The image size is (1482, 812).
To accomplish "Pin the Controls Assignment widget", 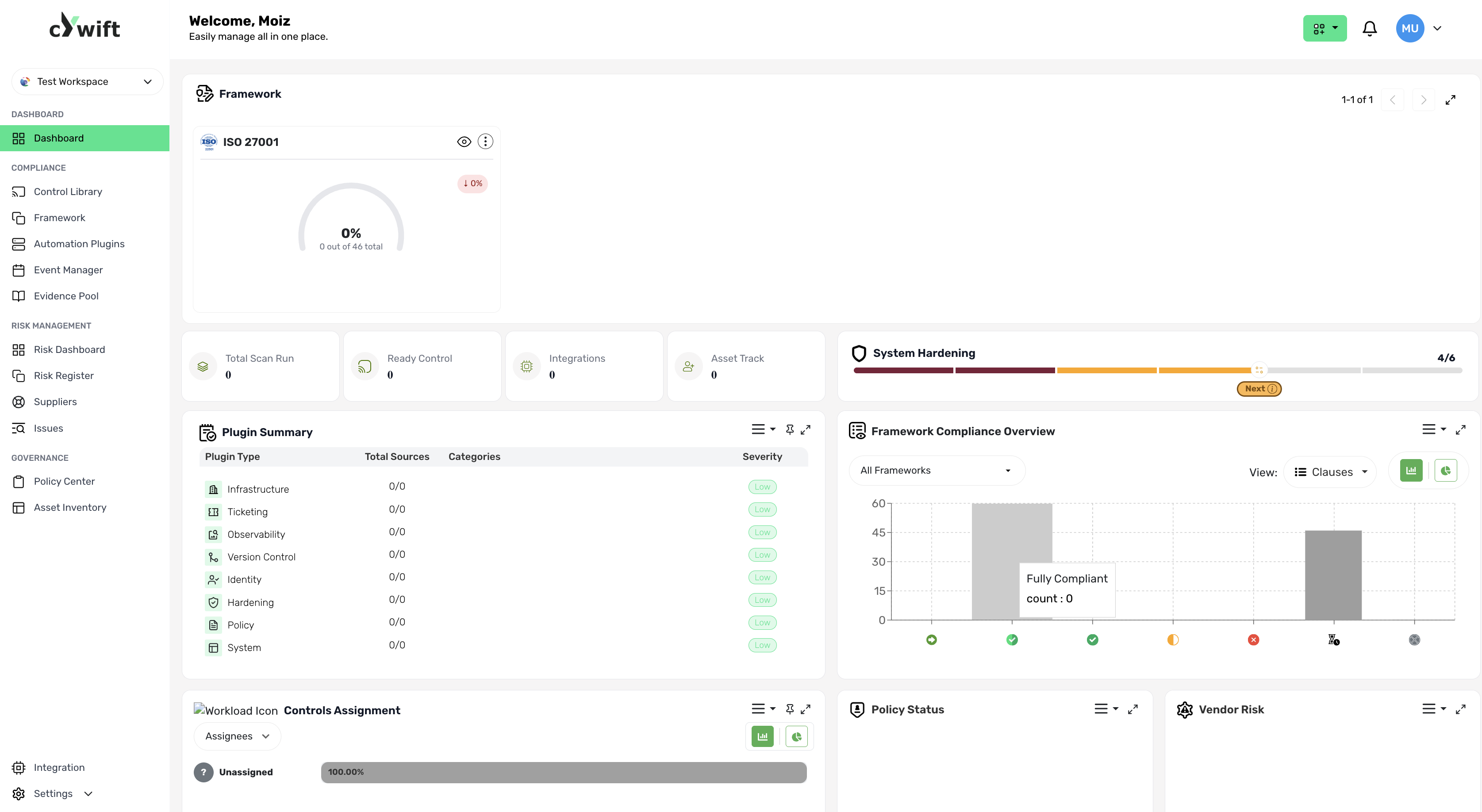I will 789,709.
